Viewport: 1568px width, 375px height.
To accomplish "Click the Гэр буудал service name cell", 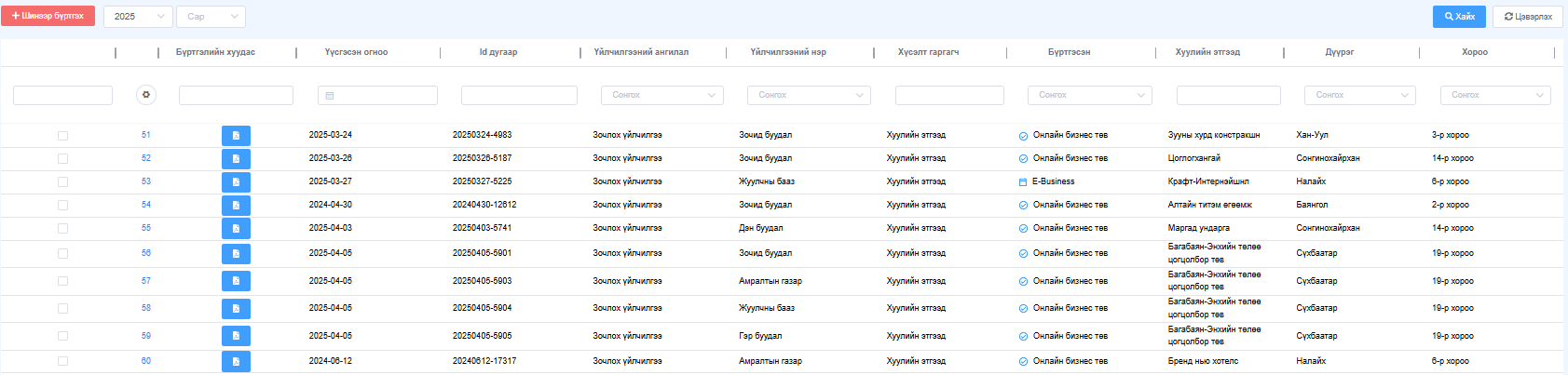I will point(760,336).
